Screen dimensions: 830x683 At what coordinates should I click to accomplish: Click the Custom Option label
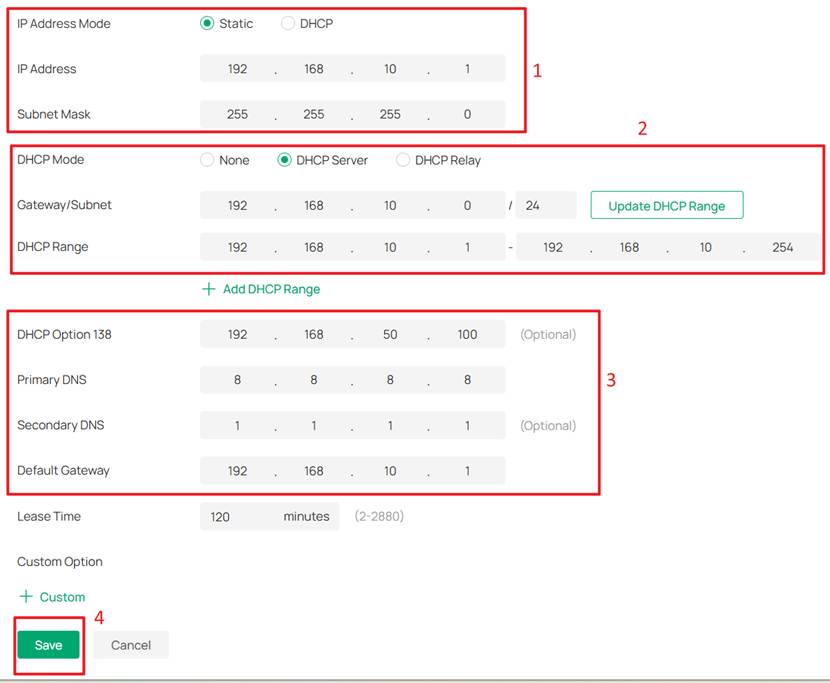click(60, 562)
